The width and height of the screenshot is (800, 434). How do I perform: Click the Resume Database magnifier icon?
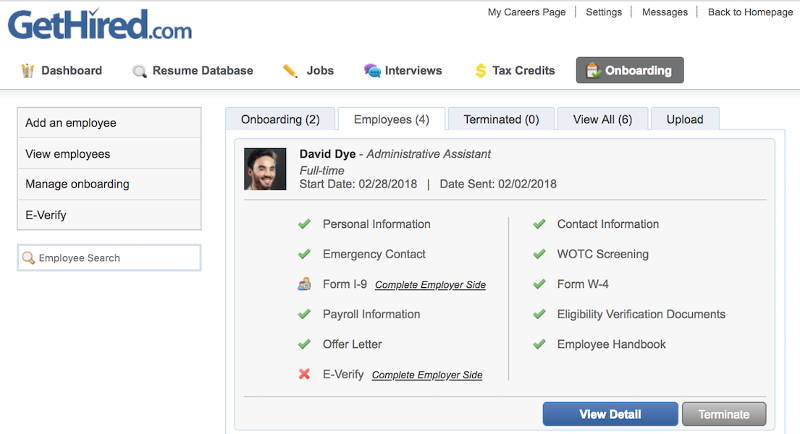tap(139, 71)
